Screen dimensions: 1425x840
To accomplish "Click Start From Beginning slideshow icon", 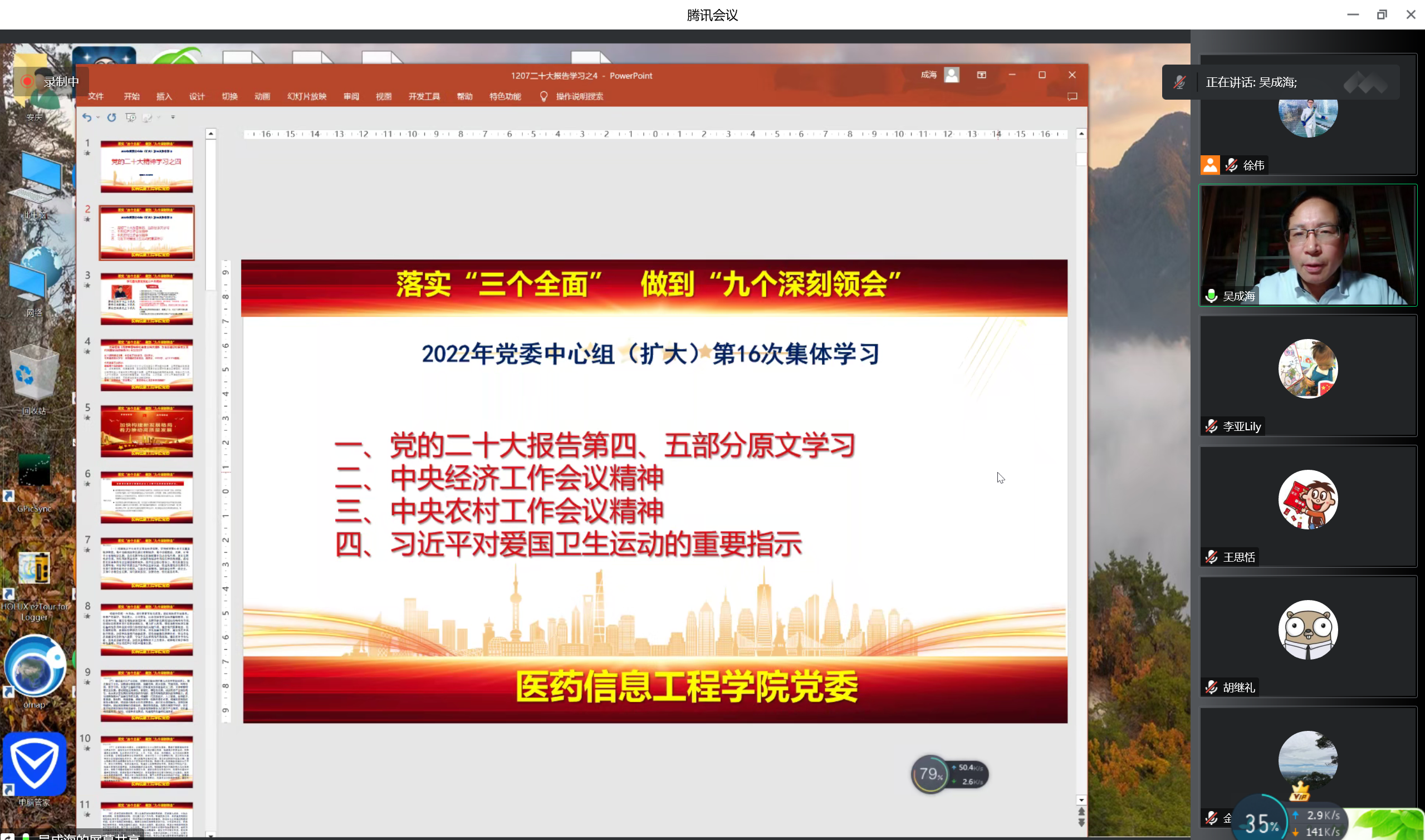I will 131,117.
